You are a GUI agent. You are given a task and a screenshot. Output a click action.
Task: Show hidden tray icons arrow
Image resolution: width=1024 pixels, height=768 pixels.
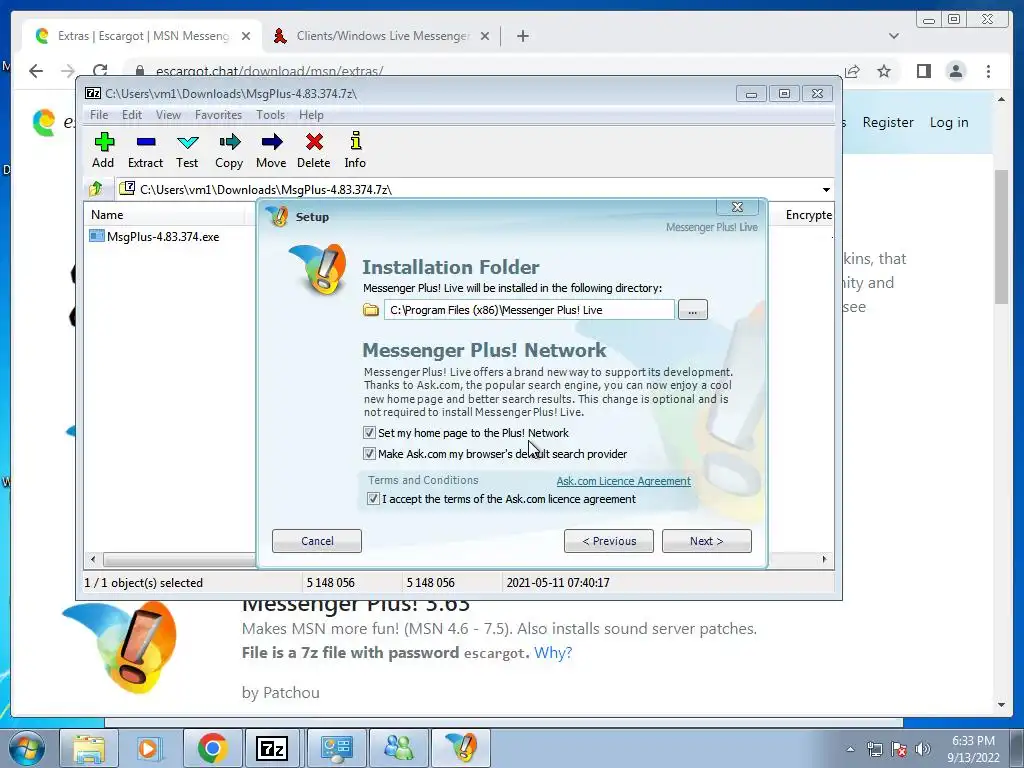(x=850, y=749)
